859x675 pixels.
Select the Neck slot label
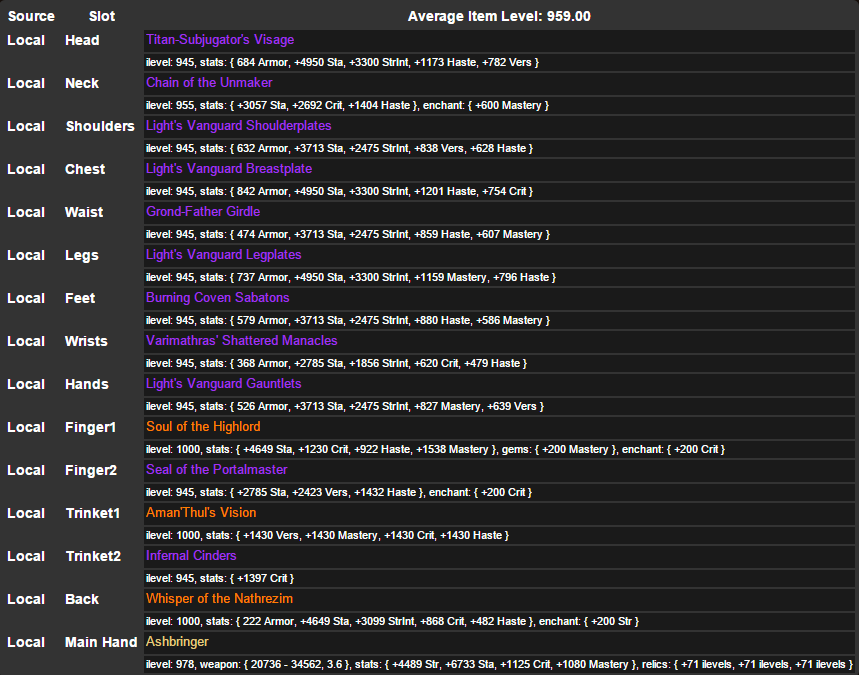pyautogui.click(x=82, y=83)
